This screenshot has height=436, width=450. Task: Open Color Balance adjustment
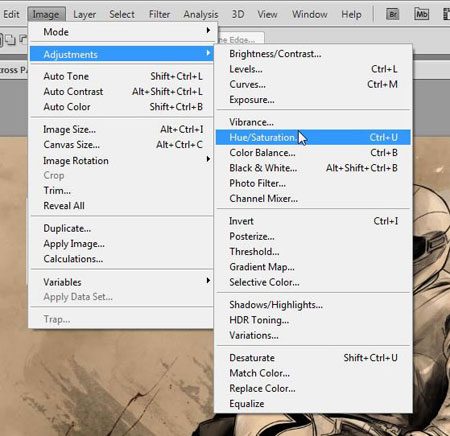tap(313, 153)
